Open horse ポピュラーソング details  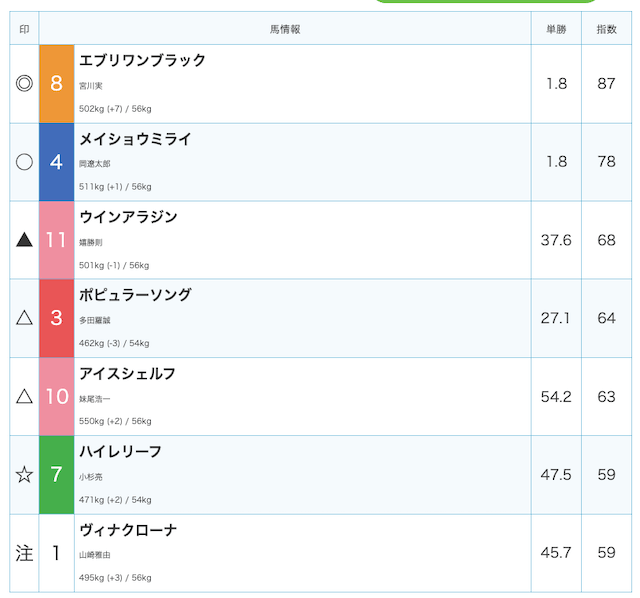[x=135, y=295]
